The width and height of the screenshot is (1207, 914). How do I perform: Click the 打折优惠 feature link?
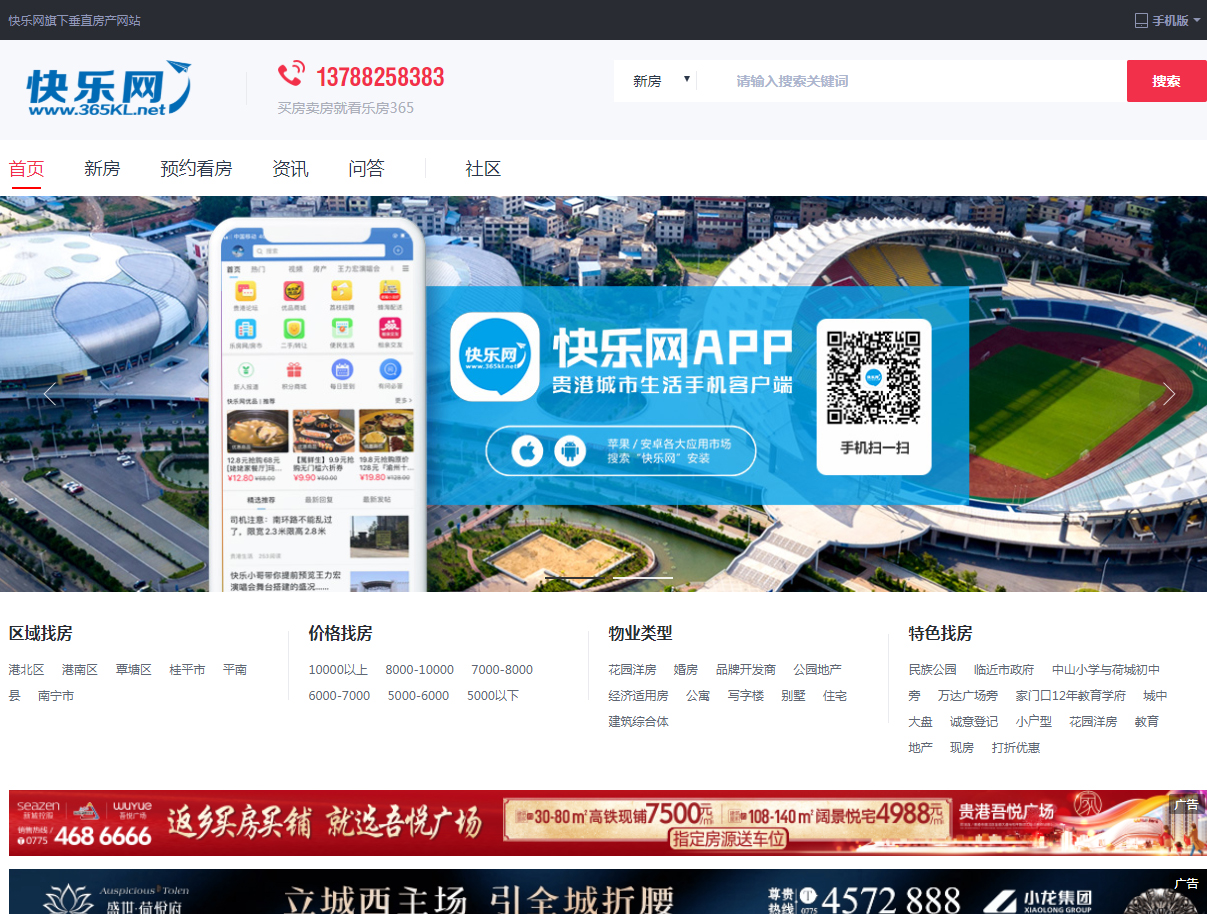click(x=1016, y=747)
